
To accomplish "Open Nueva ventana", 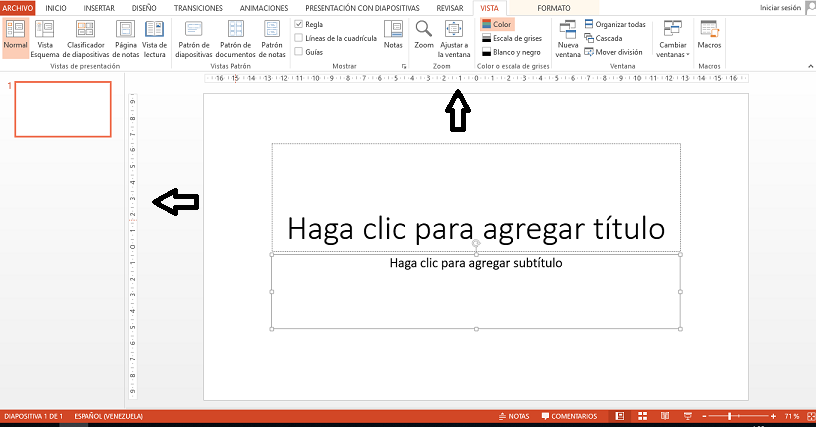I will (x=568, y=31).
